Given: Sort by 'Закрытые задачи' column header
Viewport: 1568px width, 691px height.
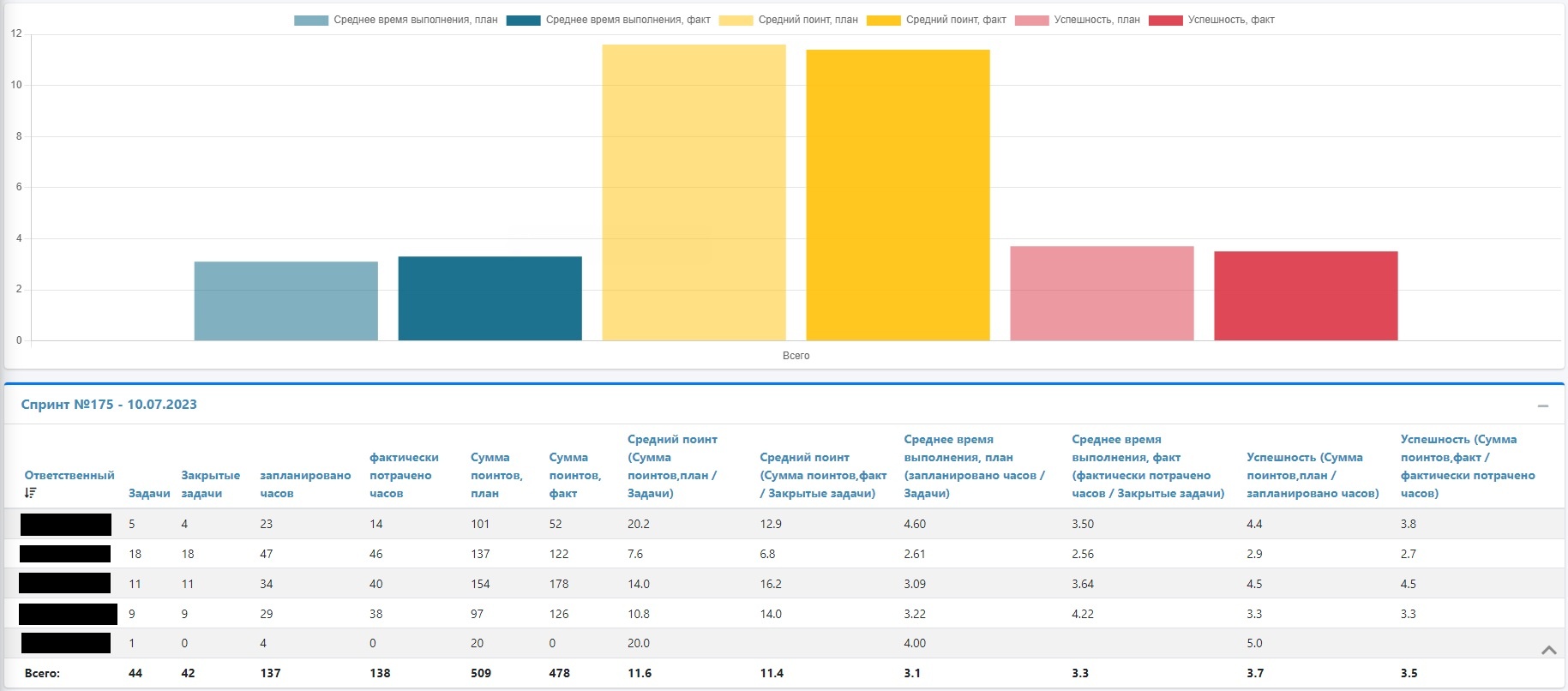Looking at the screenshot, I should (x=210, y=484).
